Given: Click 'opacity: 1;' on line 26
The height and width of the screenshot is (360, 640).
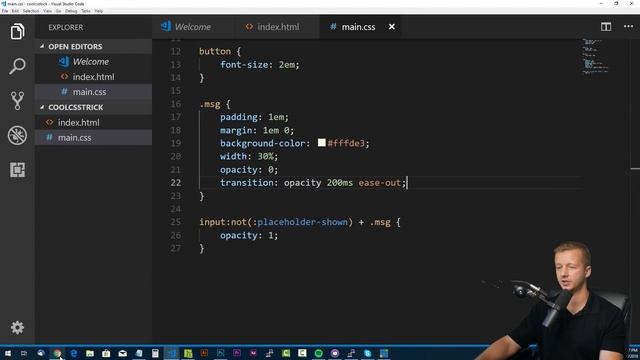Looking at the screenshot, I should [x=249, y=235].
